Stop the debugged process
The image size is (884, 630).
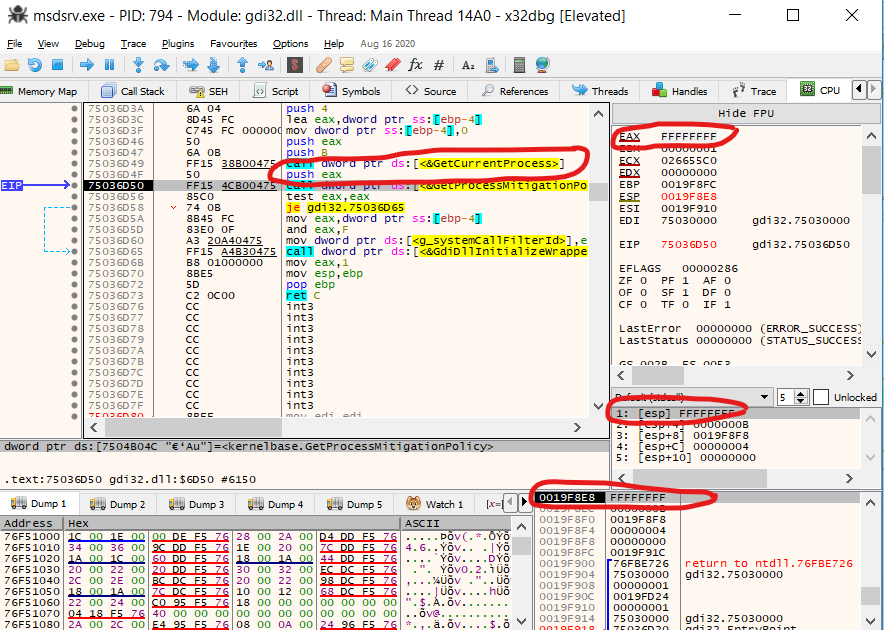[x=57, y=65]
